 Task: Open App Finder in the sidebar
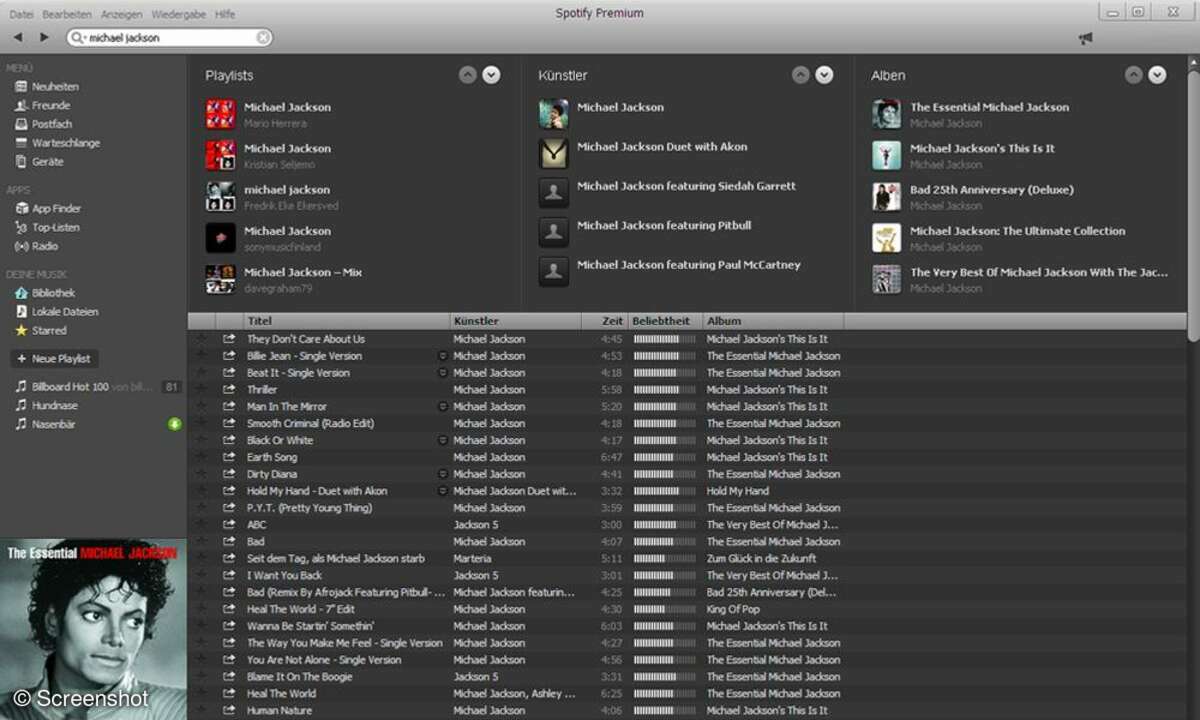[x=56, y=209]
